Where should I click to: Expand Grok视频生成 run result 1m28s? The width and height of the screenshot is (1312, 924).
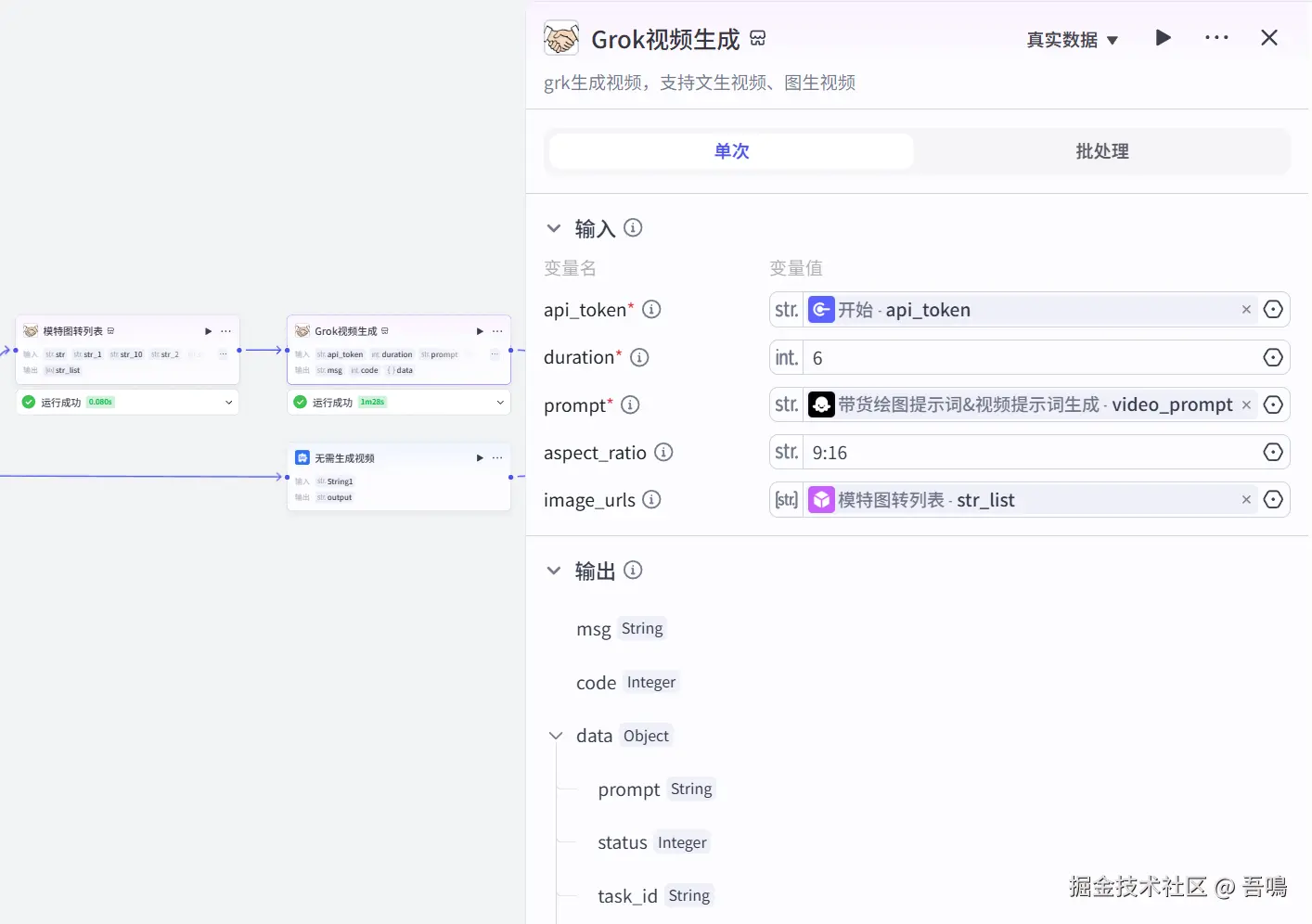tap(500, 402)
